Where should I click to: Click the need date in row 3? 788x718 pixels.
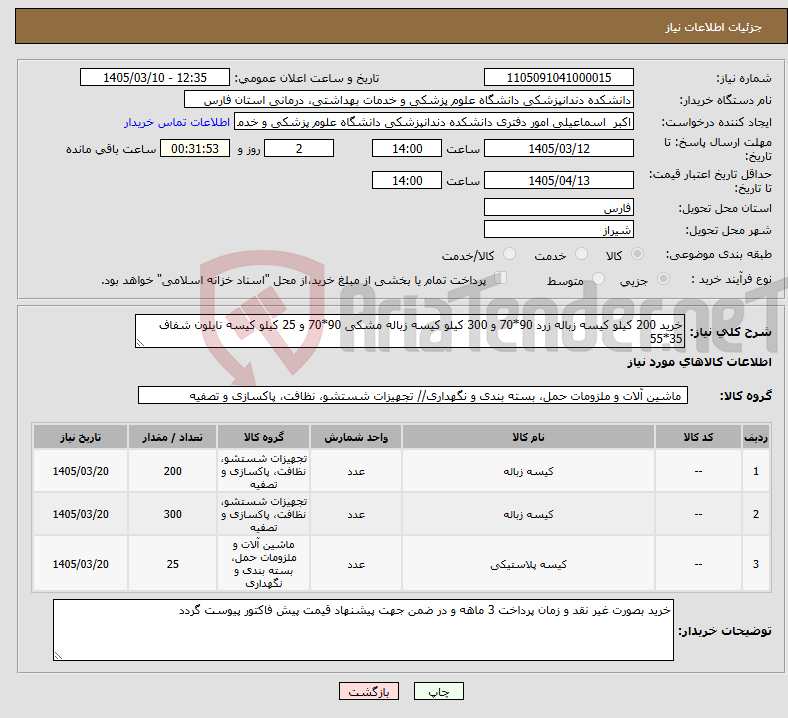80,564
